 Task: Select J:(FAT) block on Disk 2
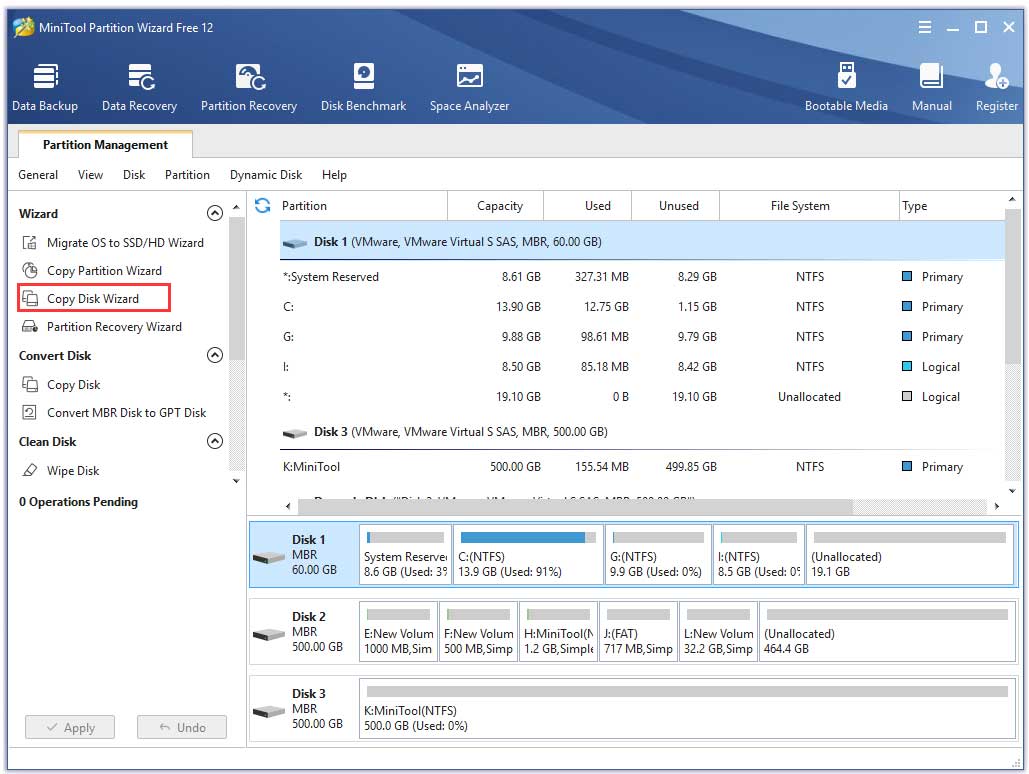tap(638, 632)
